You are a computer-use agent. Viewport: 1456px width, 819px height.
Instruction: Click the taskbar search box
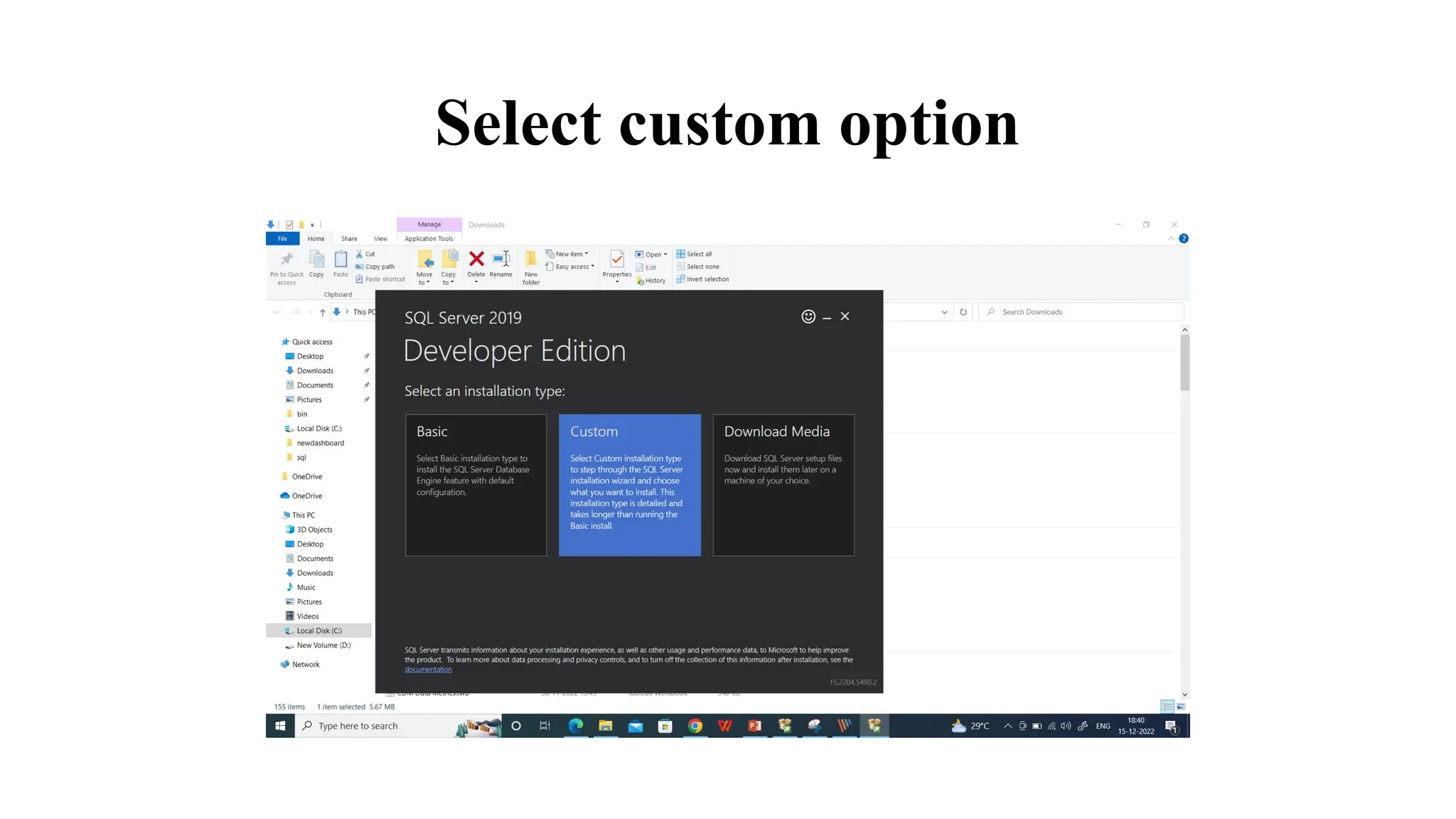coord(399,726)
